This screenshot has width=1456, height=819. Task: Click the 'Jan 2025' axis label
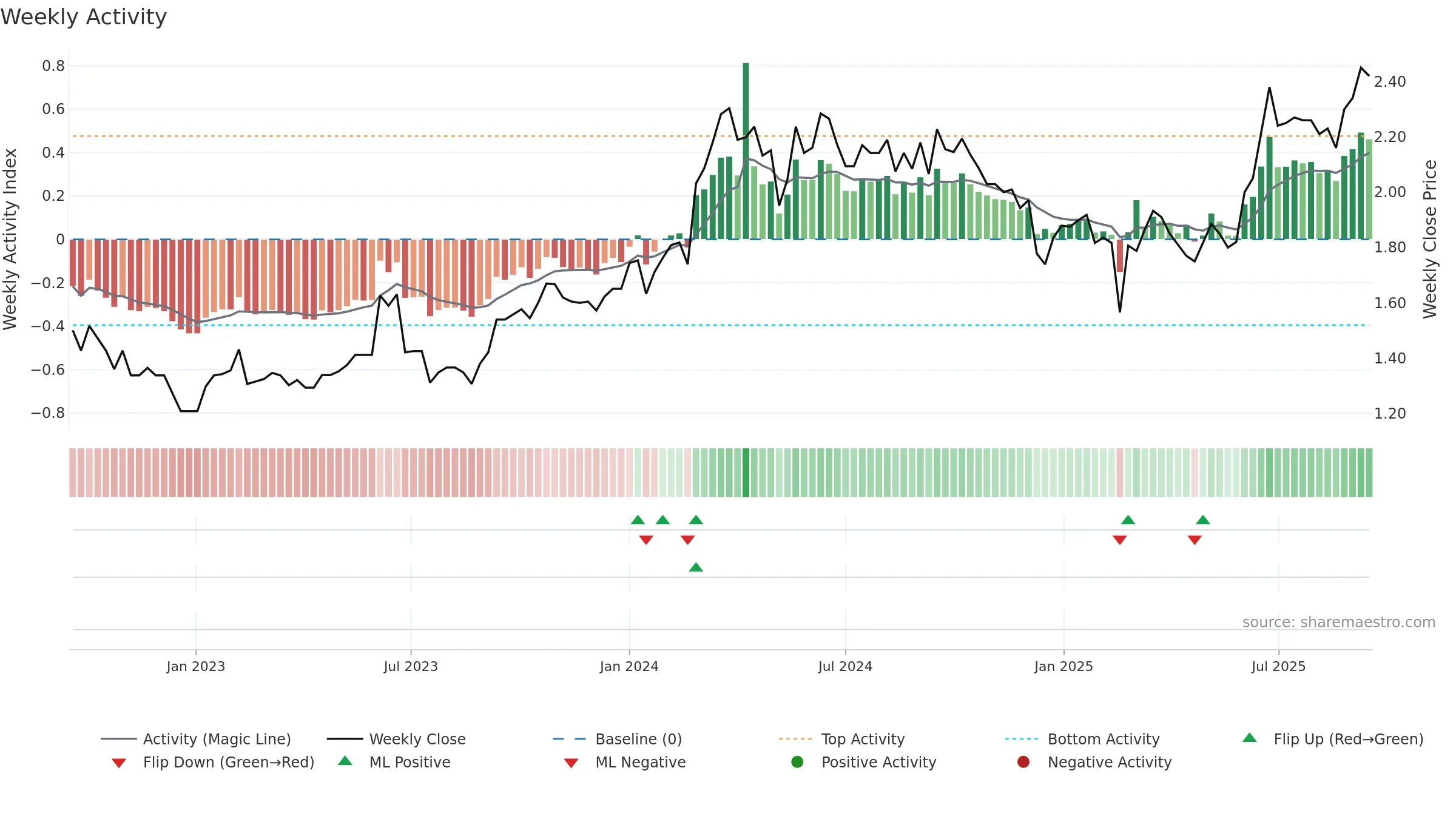pyautogui.click(x=1063, y=666)
